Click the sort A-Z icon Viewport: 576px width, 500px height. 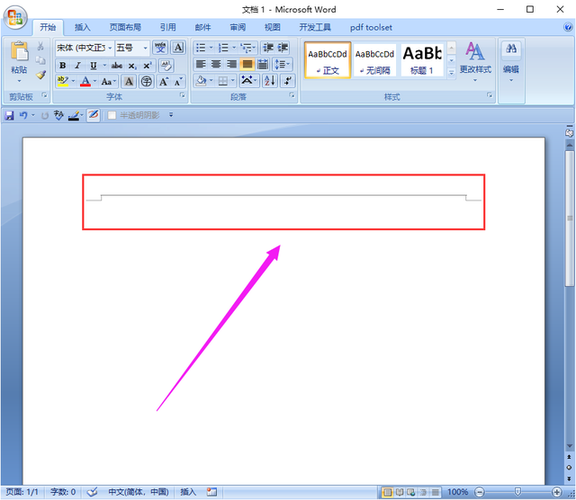[x=270, y=80]
